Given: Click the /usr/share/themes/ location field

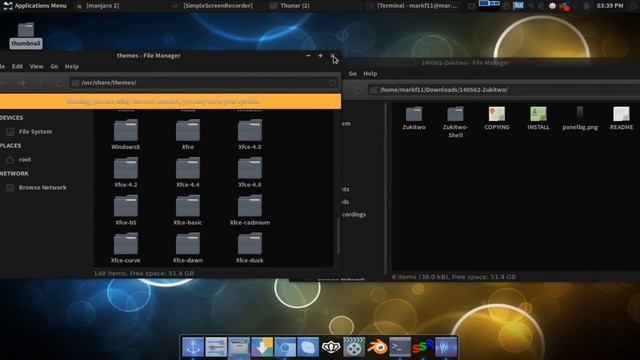Looking at the screenshot, I should 204,82.
